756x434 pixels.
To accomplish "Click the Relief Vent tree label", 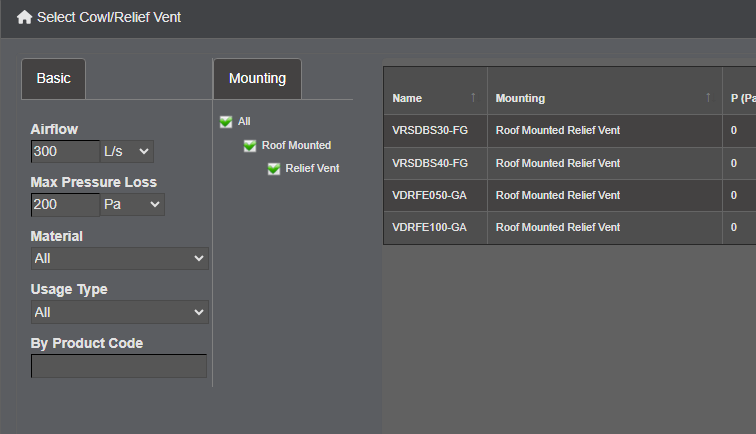I will pyautogui.click(x=312, y=168).
